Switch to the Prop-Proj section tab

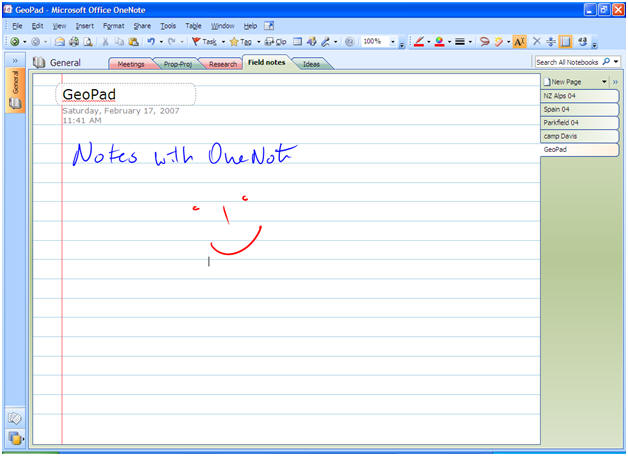(x=177, y=64)
